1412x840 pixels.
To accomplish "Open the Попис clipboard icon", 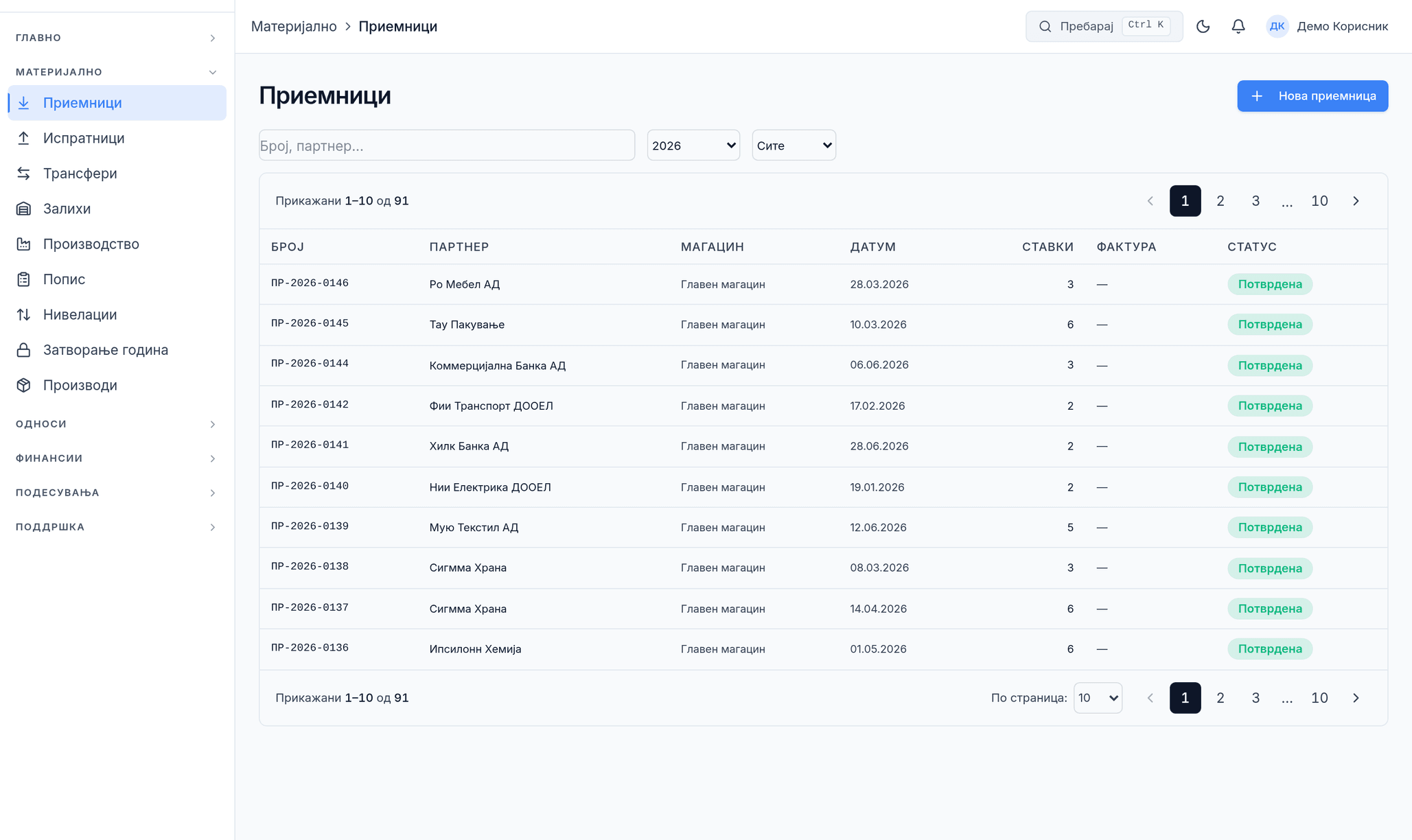I will click(x=24, y=279).
